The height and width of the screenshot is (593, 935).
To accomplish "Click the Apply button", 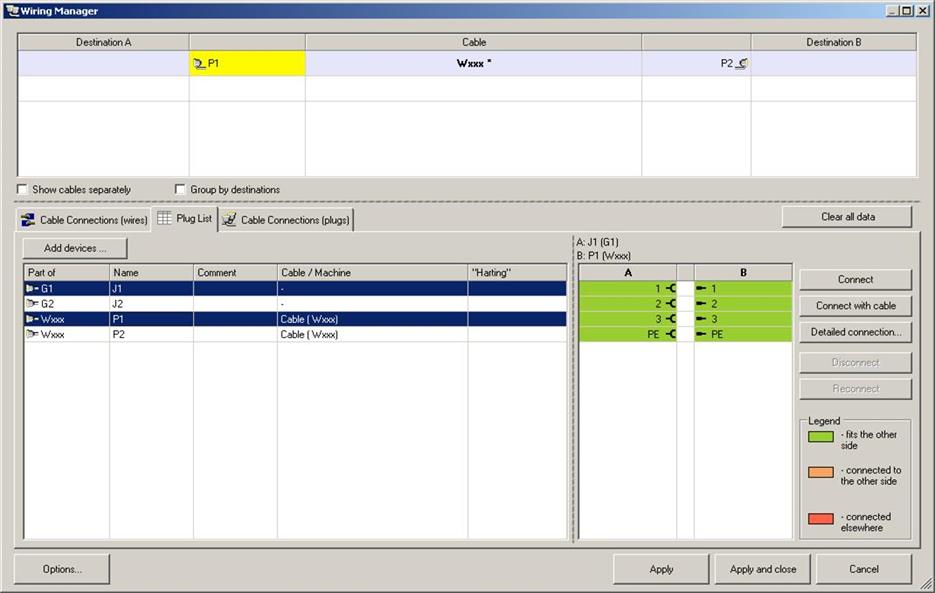I will 661,569.
